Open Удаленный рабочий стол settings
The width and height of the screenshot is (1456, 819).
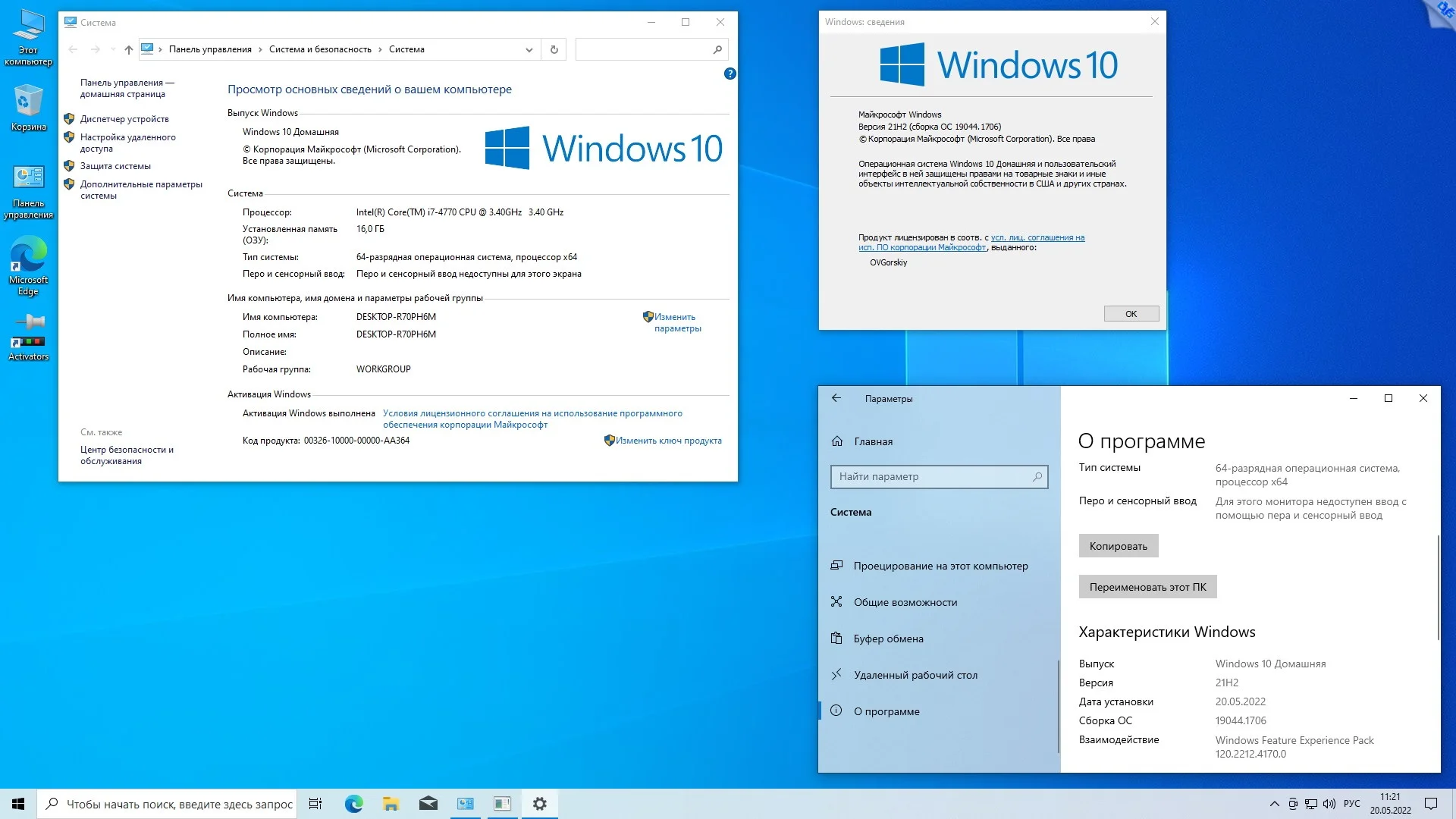click(915, 675)
